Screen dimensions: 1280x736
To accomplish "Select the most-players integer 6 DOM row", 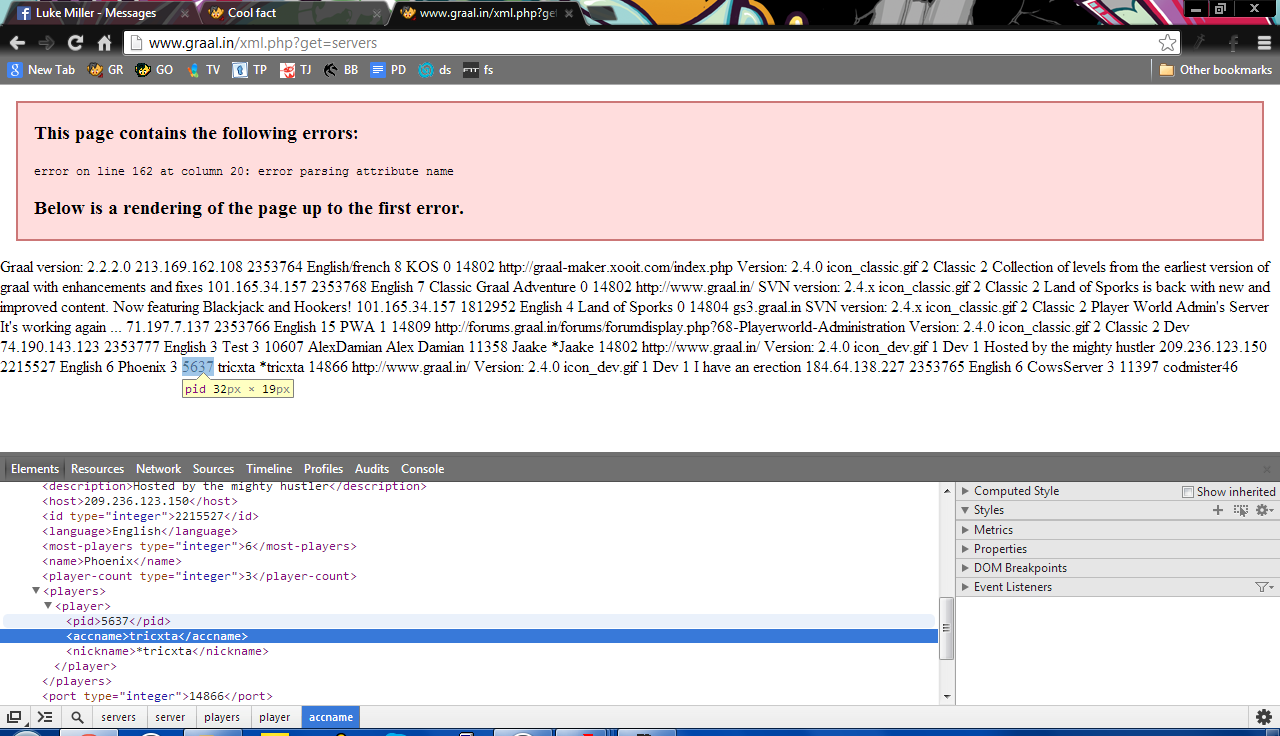I will pyautogui.click(x=470, y=546).
